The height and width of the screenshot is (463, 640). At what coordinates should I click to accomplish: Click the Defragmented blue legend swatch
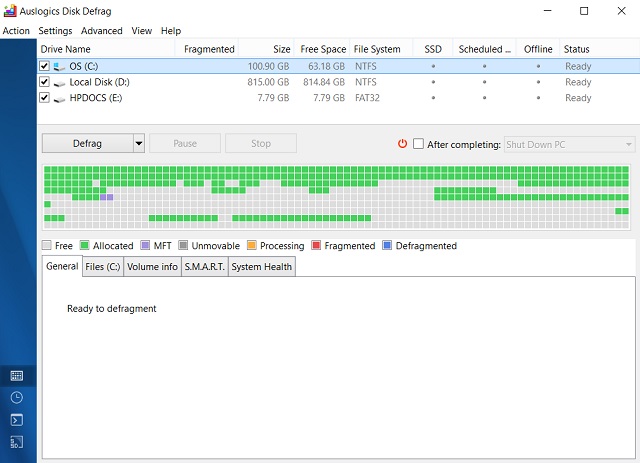[387, 245]
